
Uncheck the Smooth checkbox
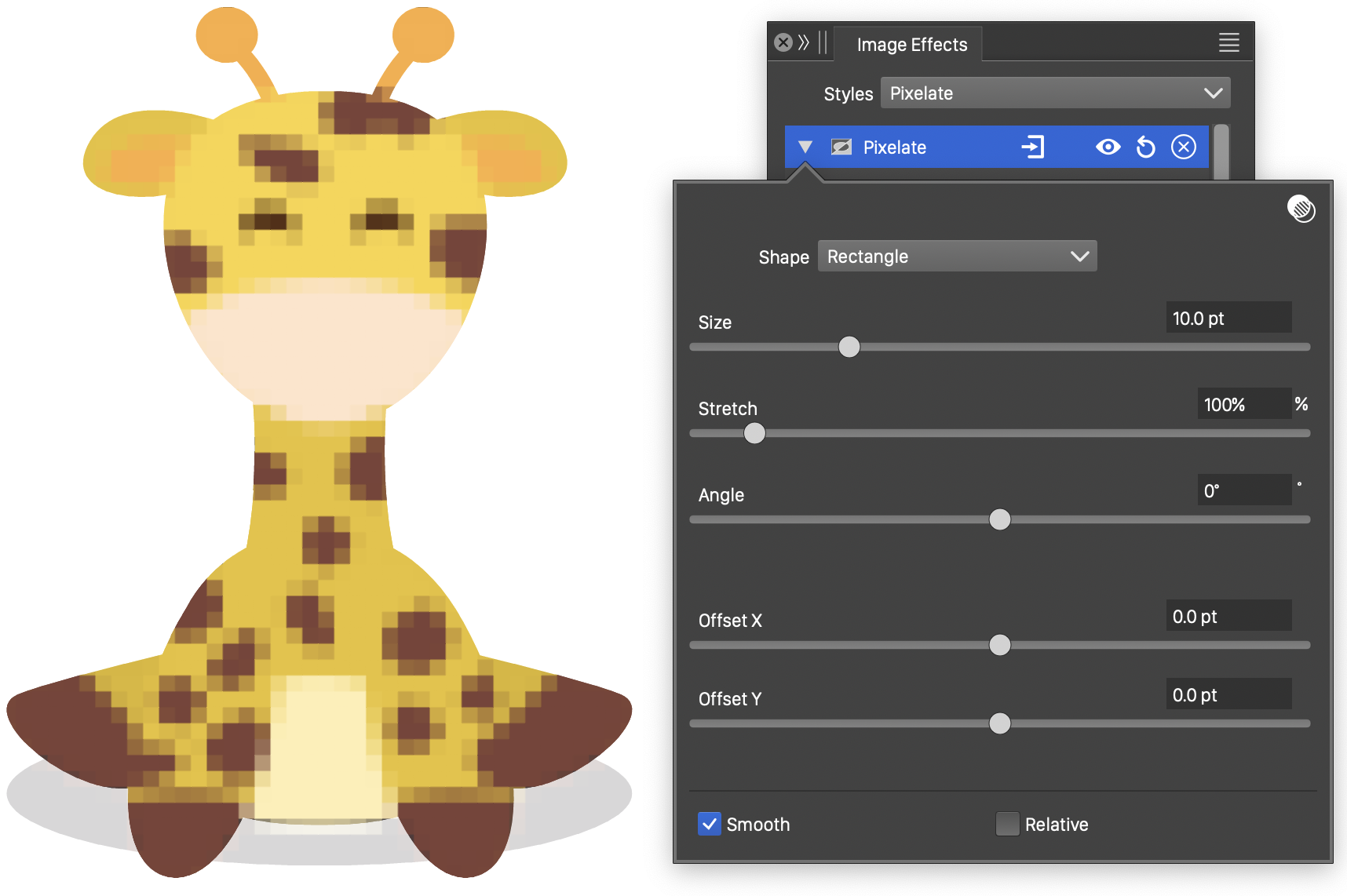710,824
